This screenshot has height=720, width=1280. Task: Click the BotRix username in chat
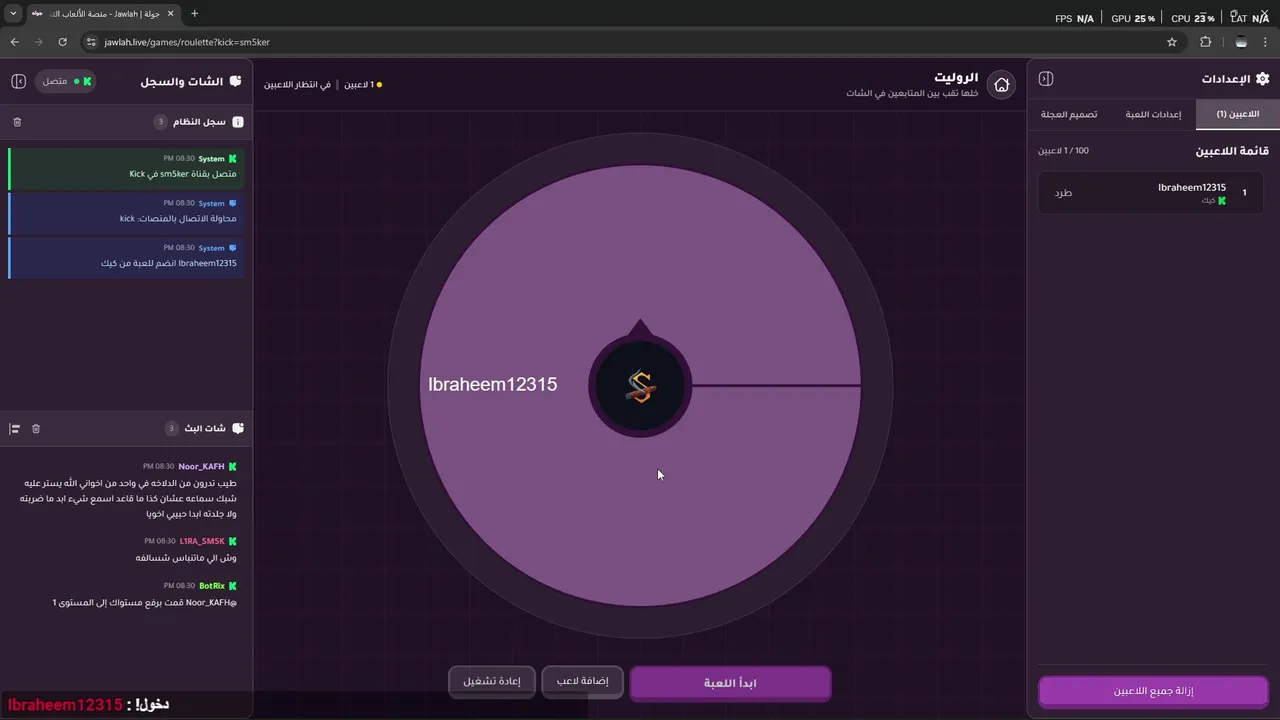211,586
